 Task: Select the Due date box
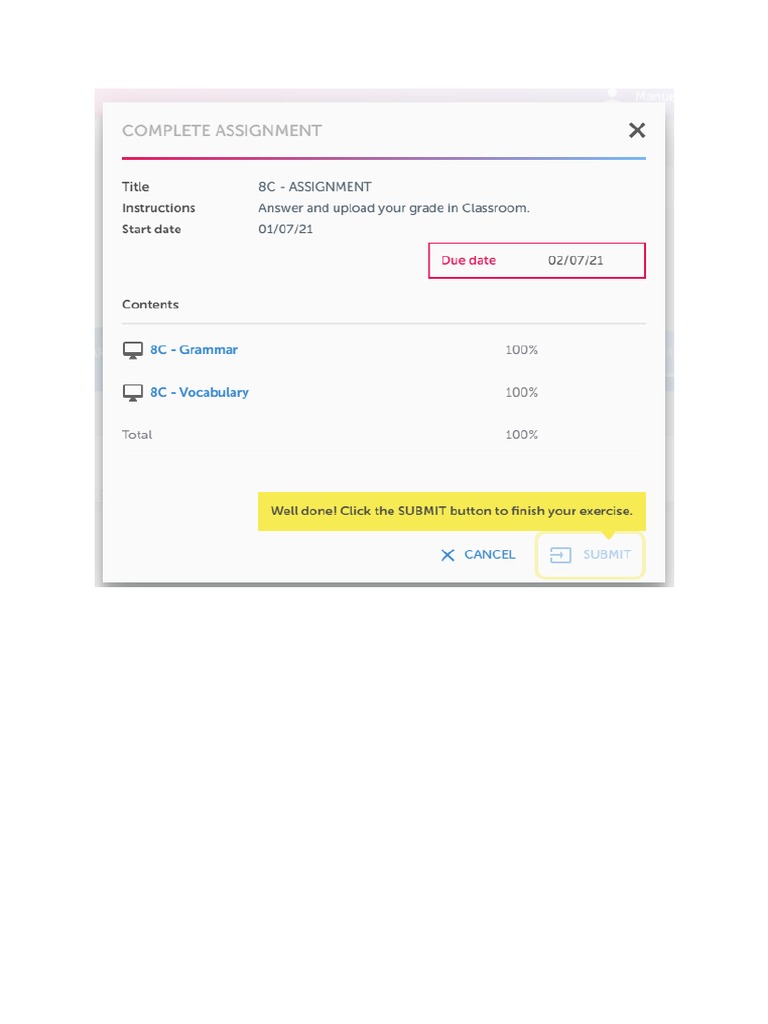pyautogui.click(x=537, y=261)
